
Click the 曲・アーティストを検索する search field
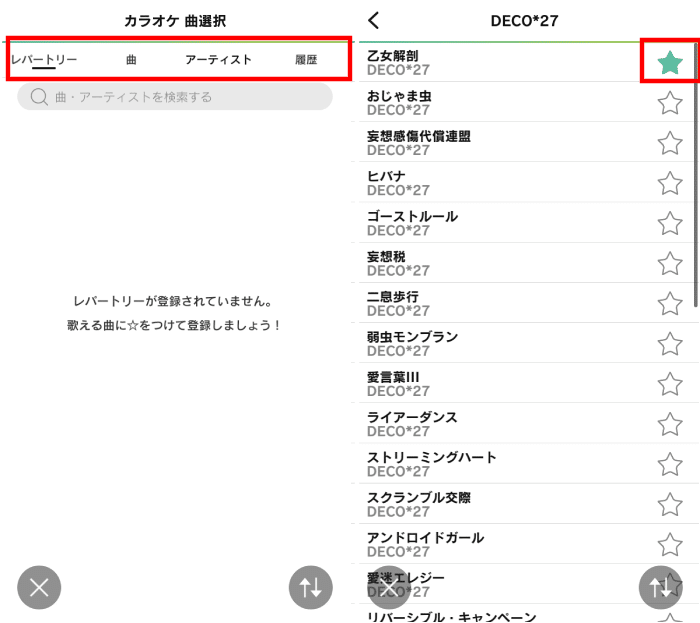pos(175,96)
